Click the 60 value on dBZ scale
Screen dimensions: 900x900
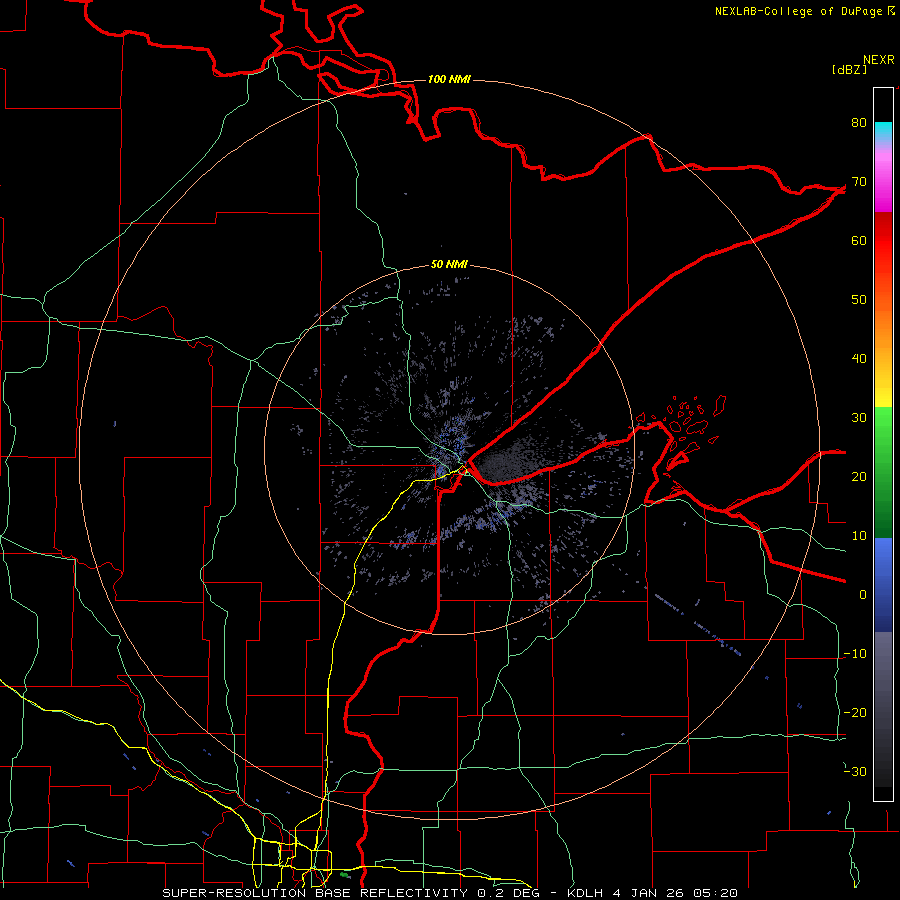(859, 240)
